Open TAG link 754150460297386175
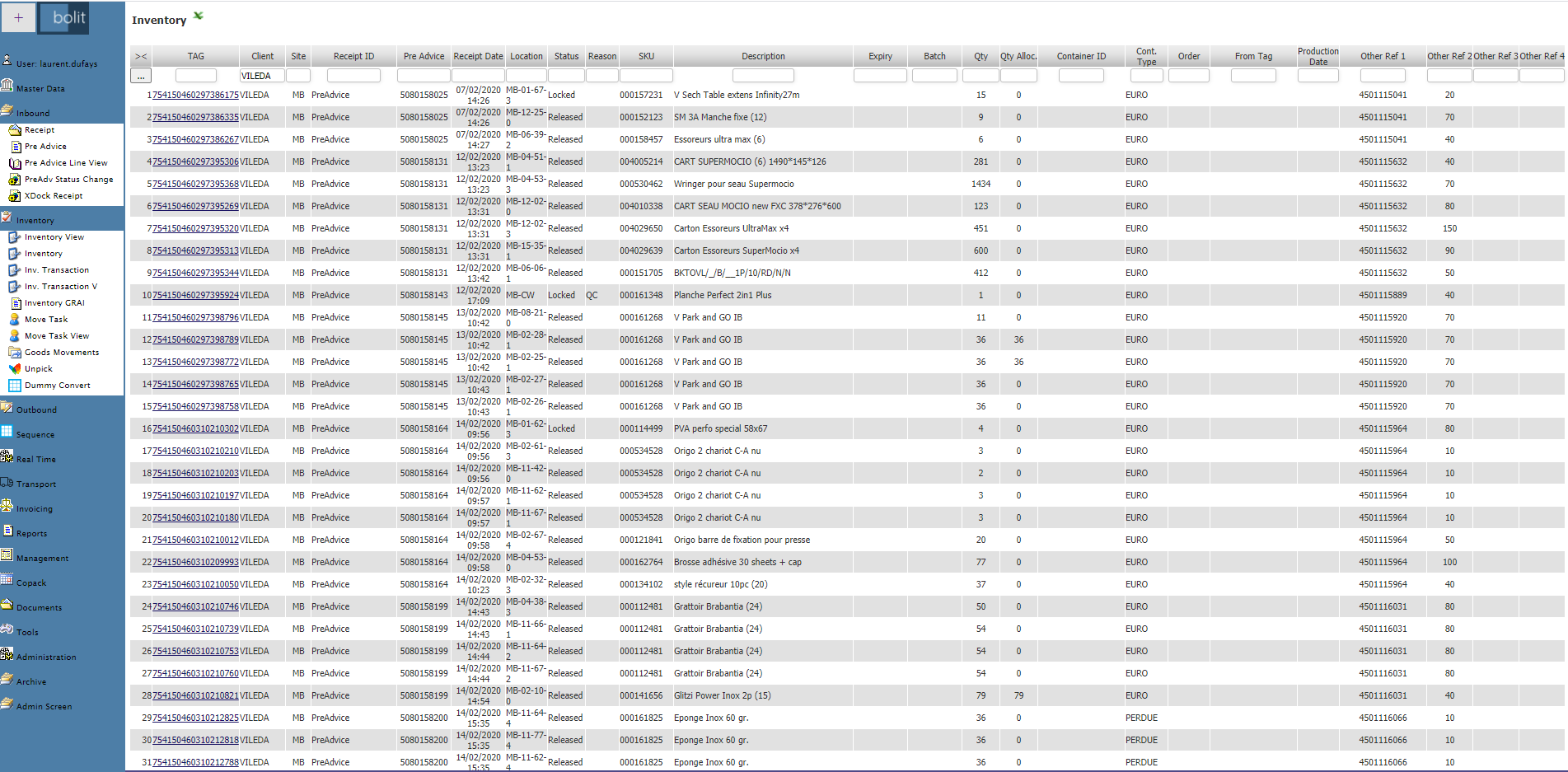Image resolution: width=1568 pixels, height=772 pixels. click(x=195, y=95)
